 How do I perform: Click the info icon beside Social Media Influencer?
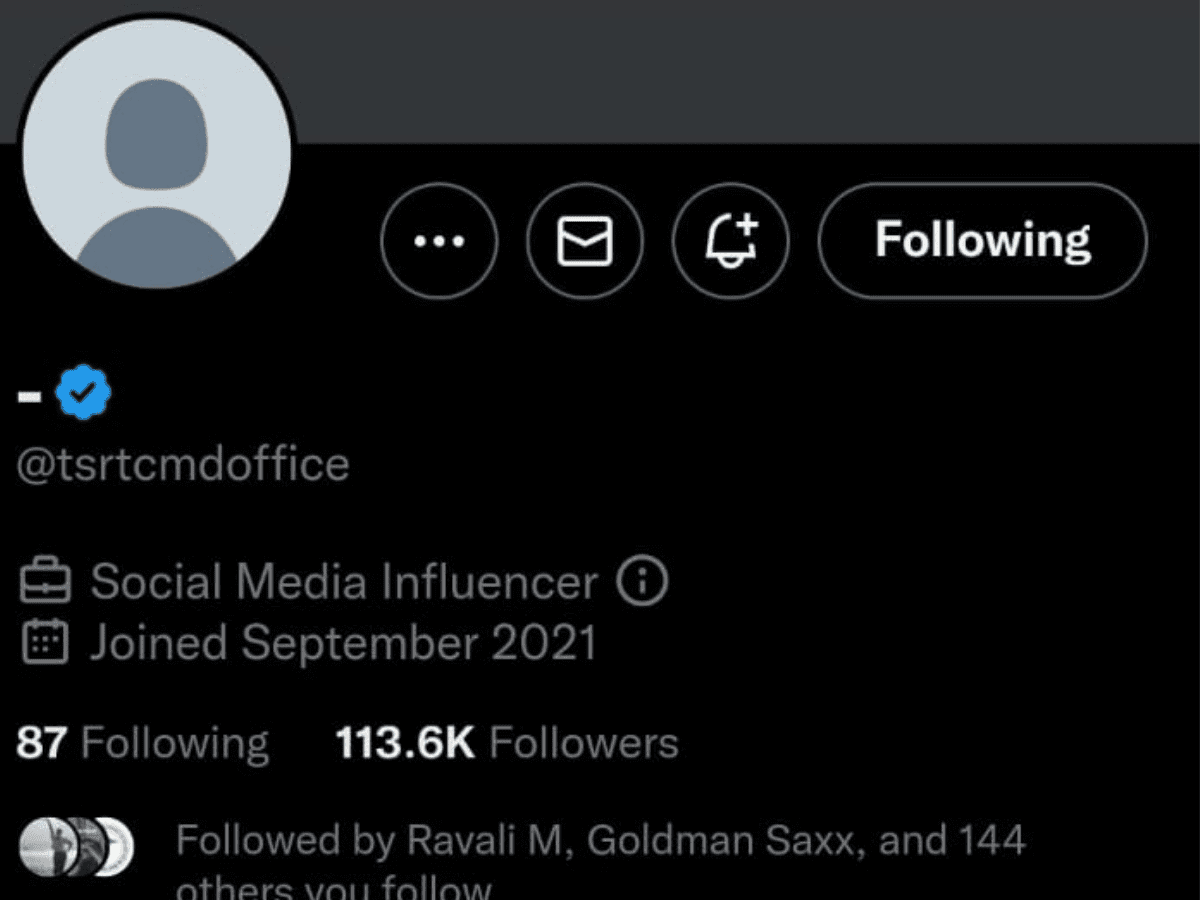click(641, 581)
